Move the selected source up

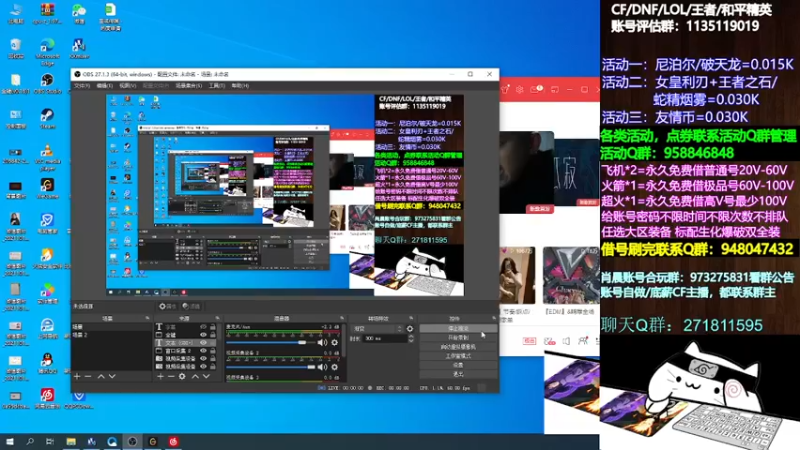[x=195, y=377]
